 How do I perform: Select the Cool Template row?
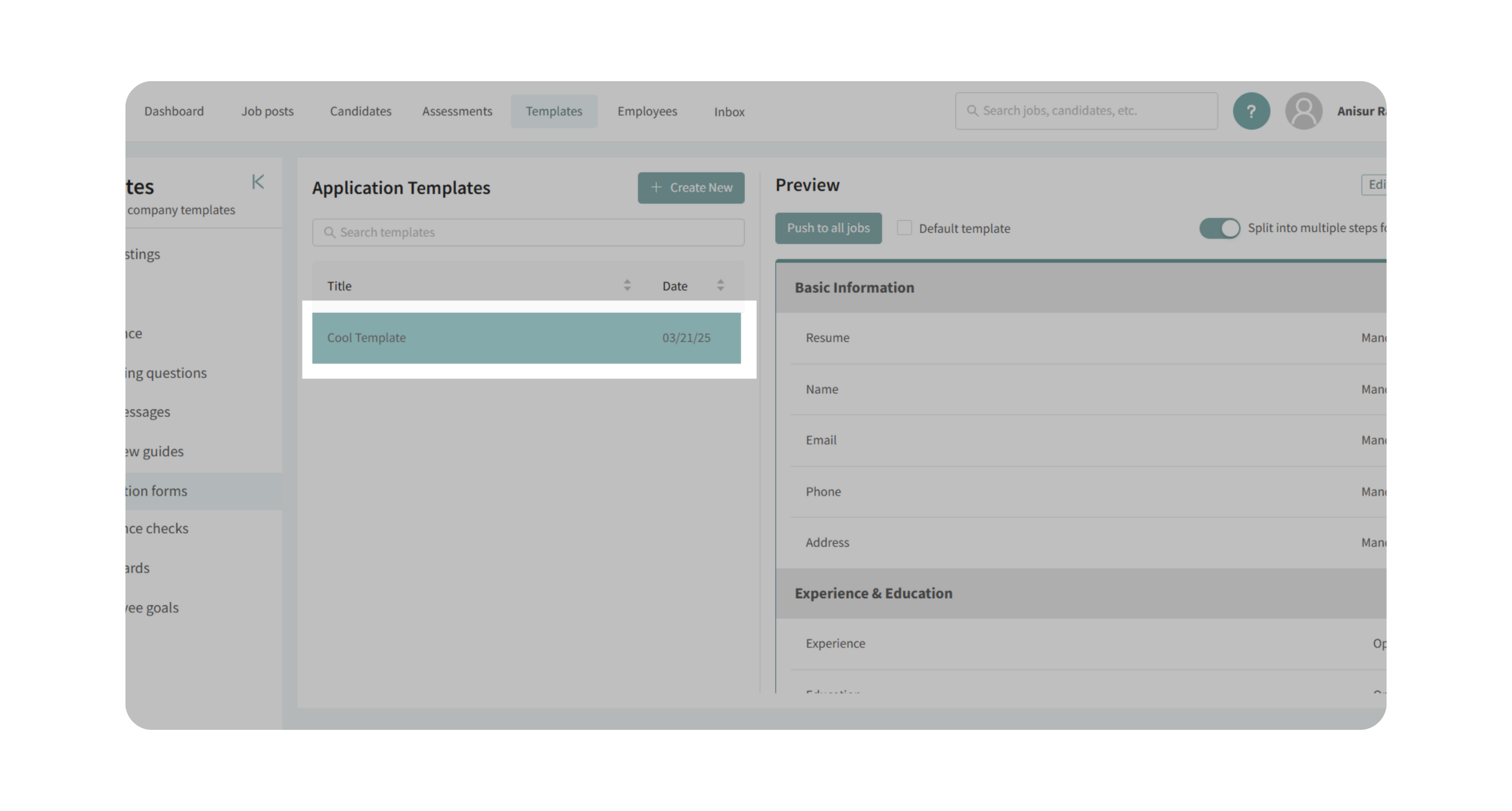coord(526,338)
